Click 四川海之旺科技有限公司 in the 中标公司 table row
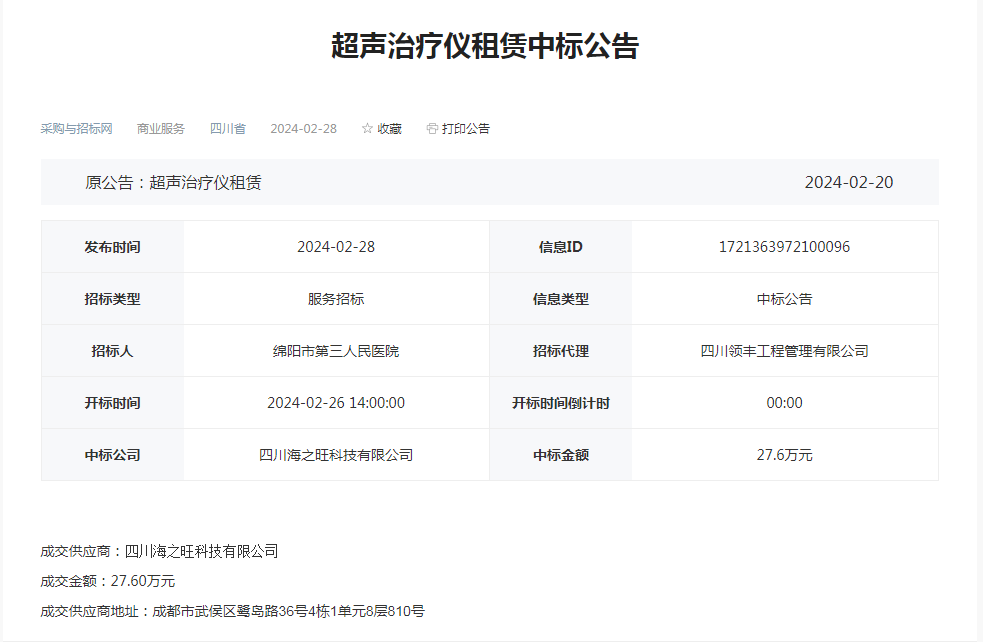983x642 pixels. (336, 455)
